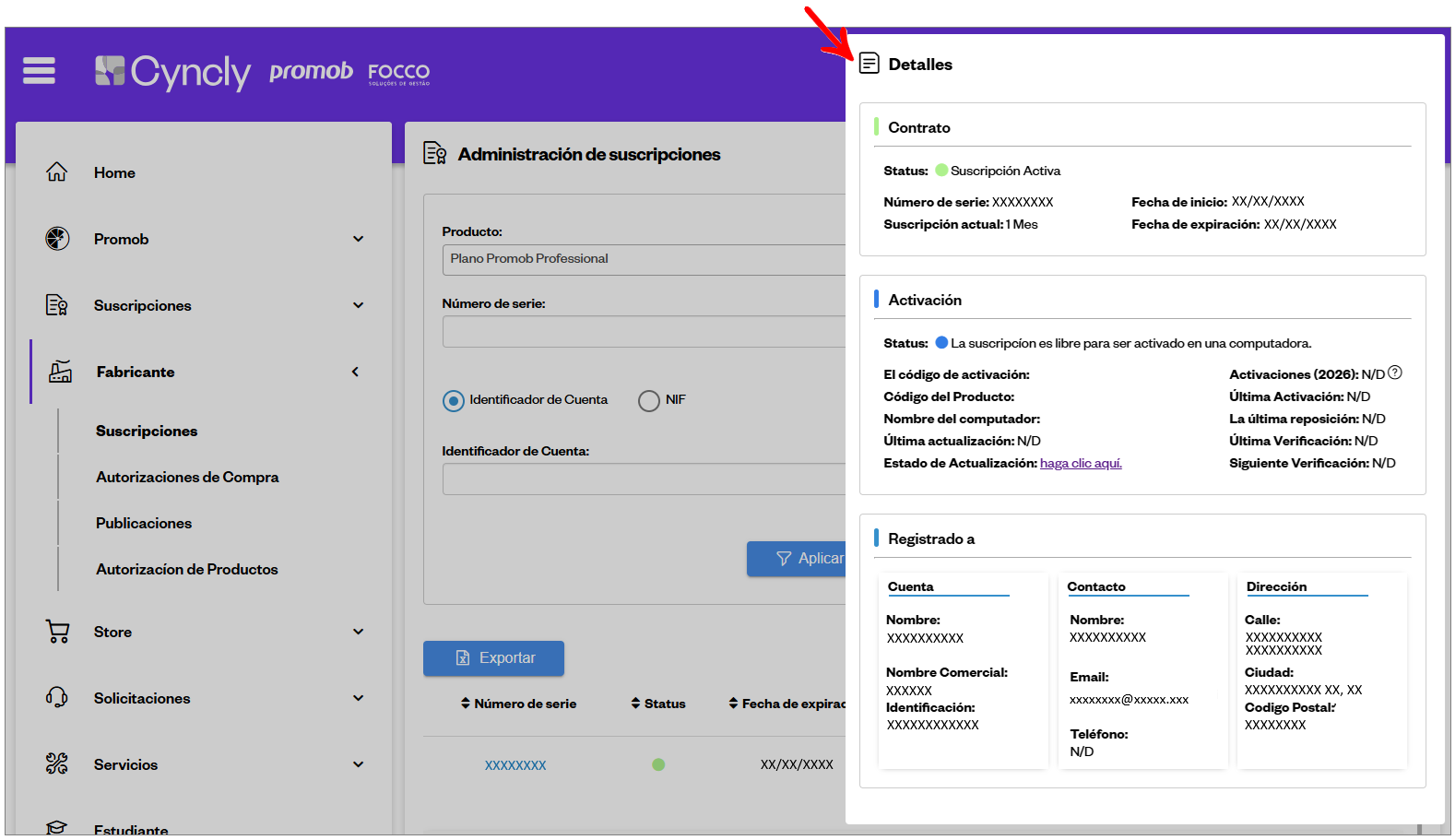
Task: Click the Activaciones help question mark icon
Action: pyautogui.click(x=1395, y=373)
